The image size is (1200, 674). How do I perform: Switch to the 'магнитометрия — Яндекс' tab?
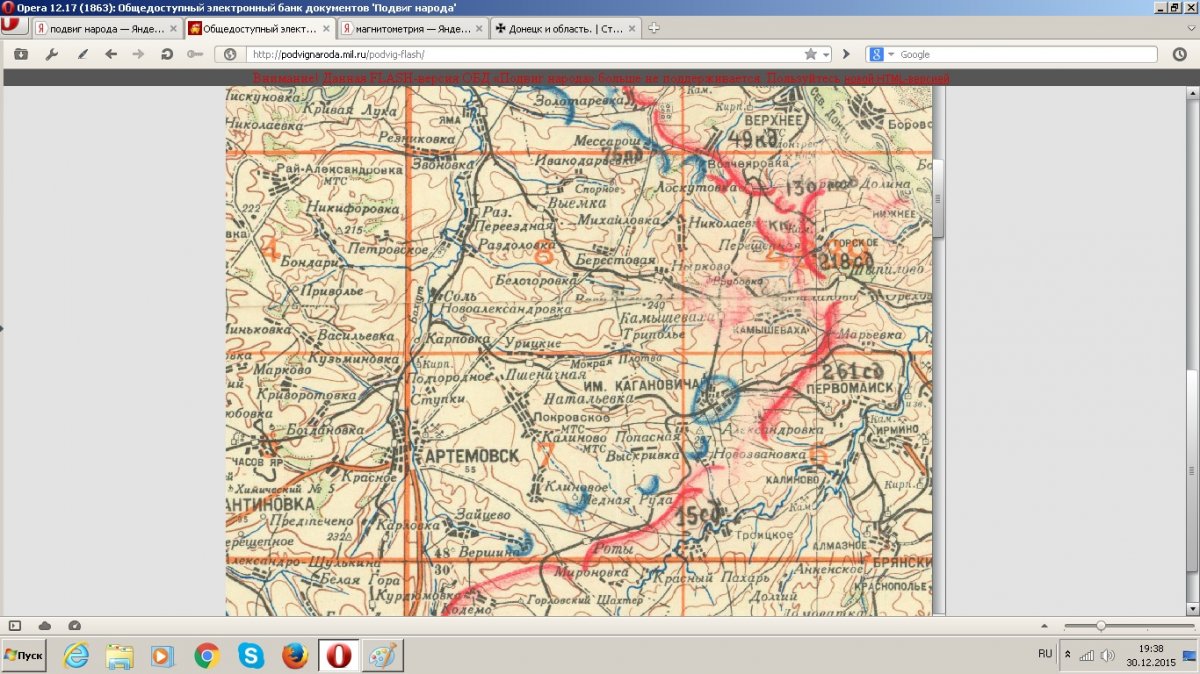[x=405, y=28]
